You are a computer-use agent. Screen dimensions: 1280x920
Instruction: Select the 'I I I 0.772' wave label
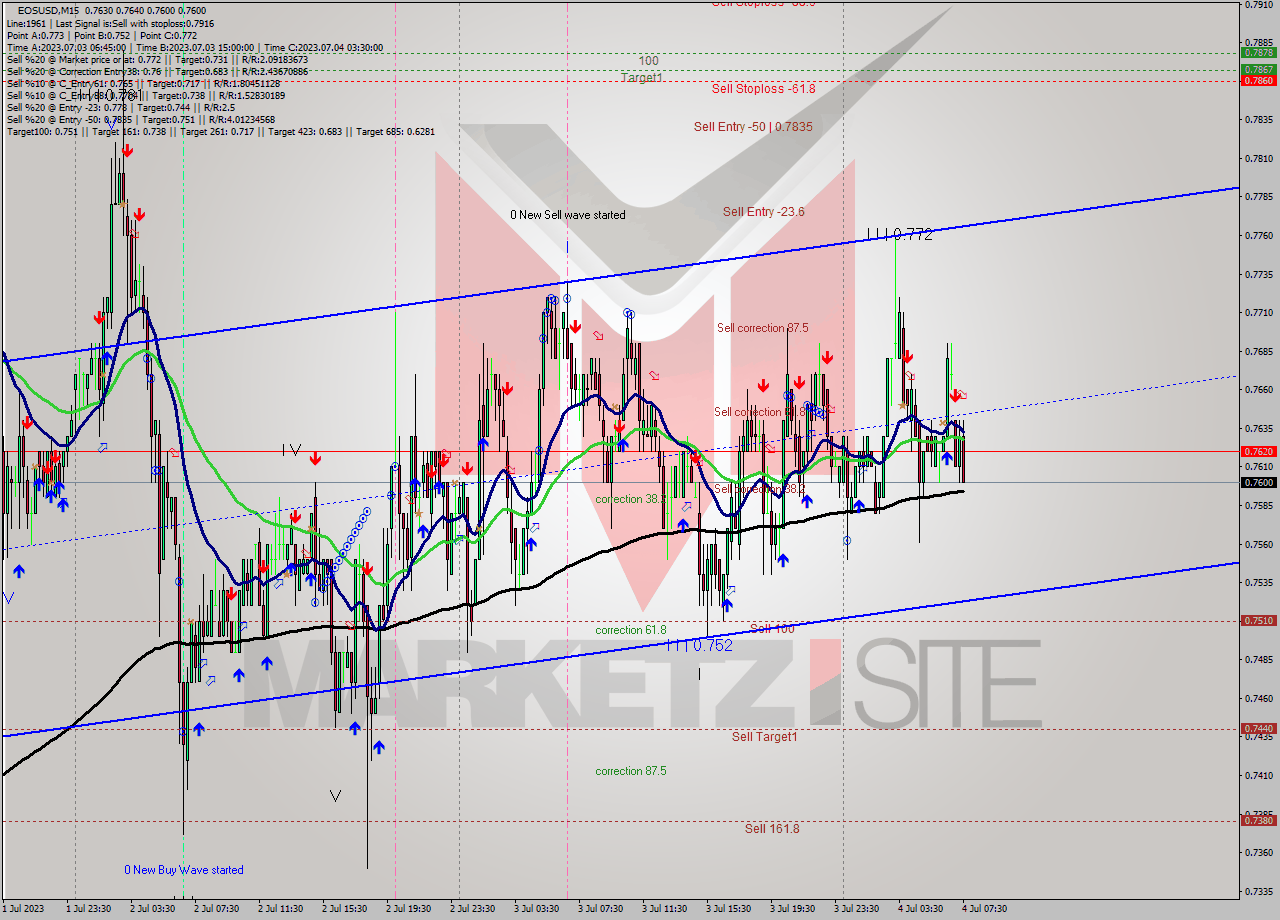tap(899, 234)
